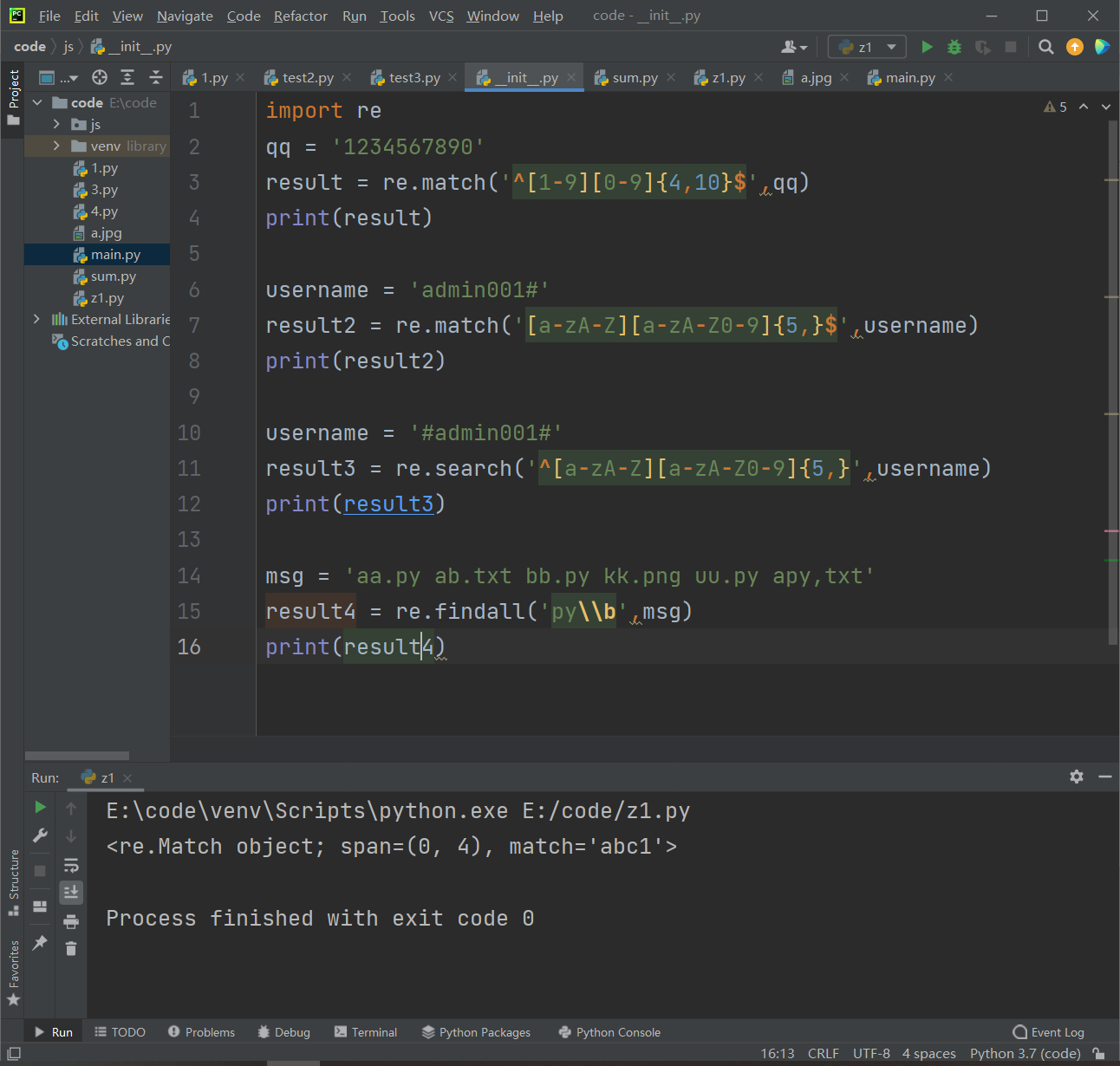Toggle scroll to end in Run console
This screenshot has height=1066, width=1120.
pyautogui.click(x=71, y=892)
